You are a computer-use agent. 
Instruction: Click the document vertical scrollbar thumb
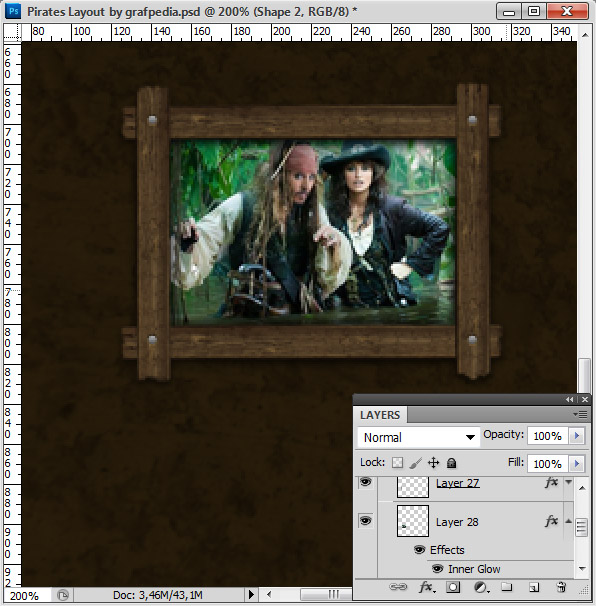coord(585,376)
